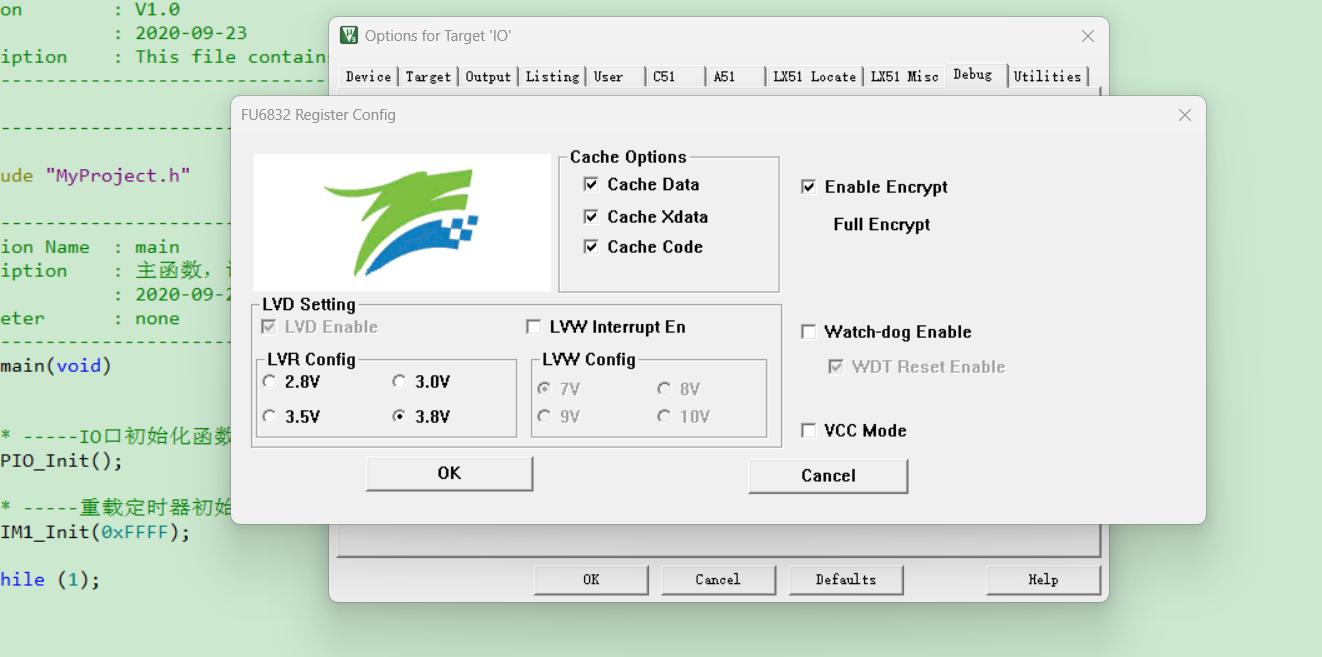Click the "Full Encrypt" label

[882, 224]
